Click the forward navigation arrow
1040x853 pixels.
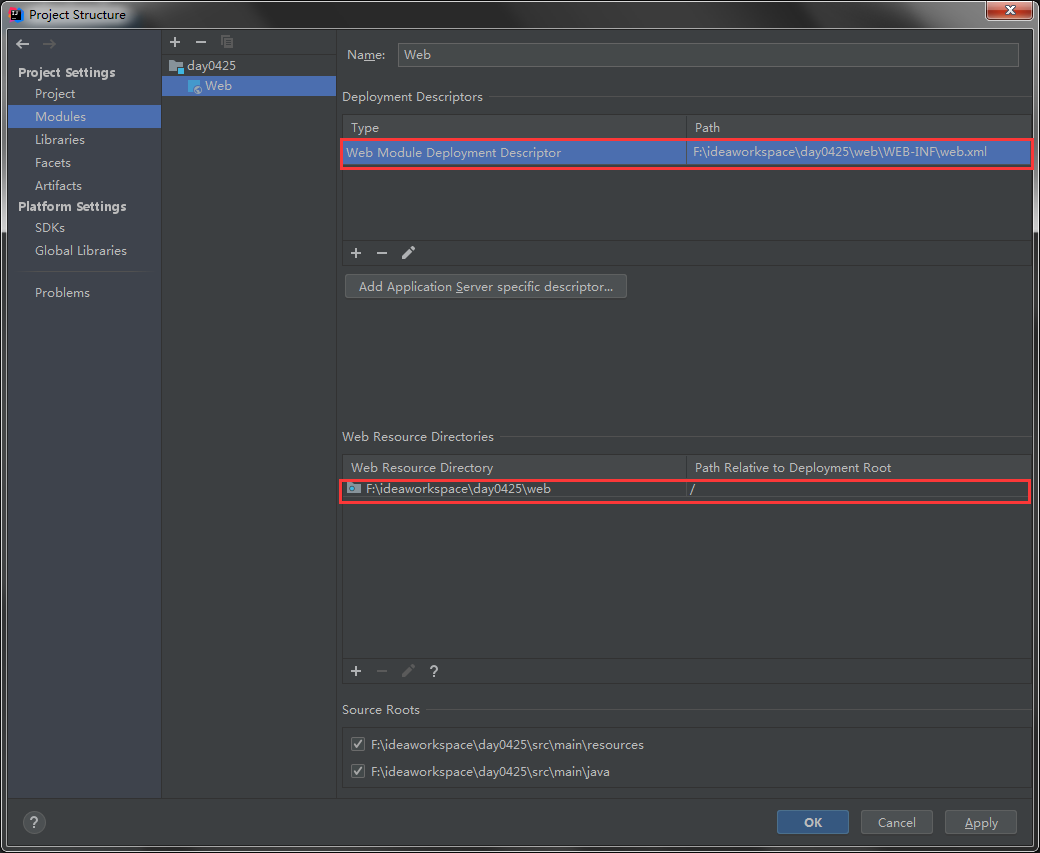click(49, 44)
